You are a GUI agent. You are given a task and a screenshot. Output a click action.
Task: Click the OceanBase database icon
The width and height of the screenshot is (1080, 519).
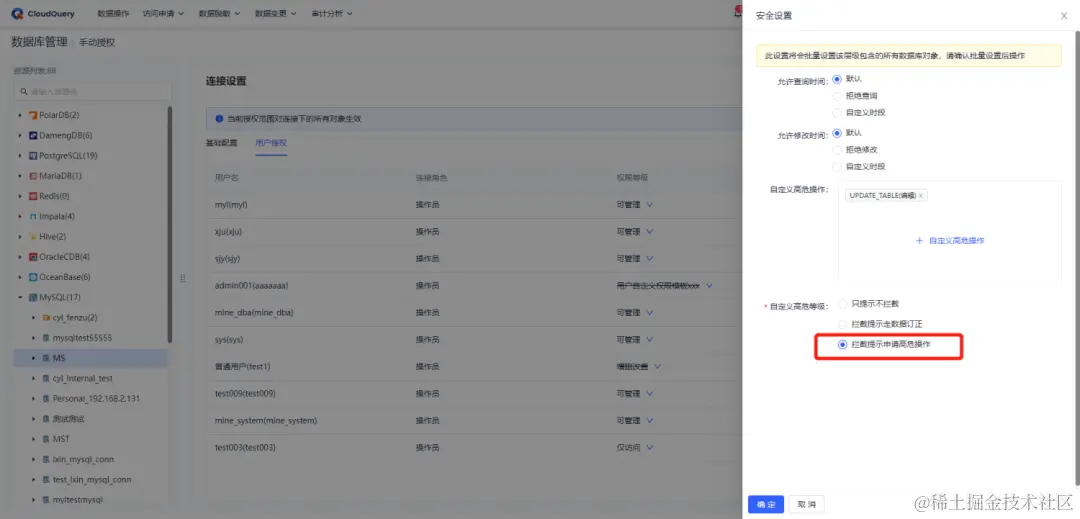pyautogui.click(x=32, y=277)
